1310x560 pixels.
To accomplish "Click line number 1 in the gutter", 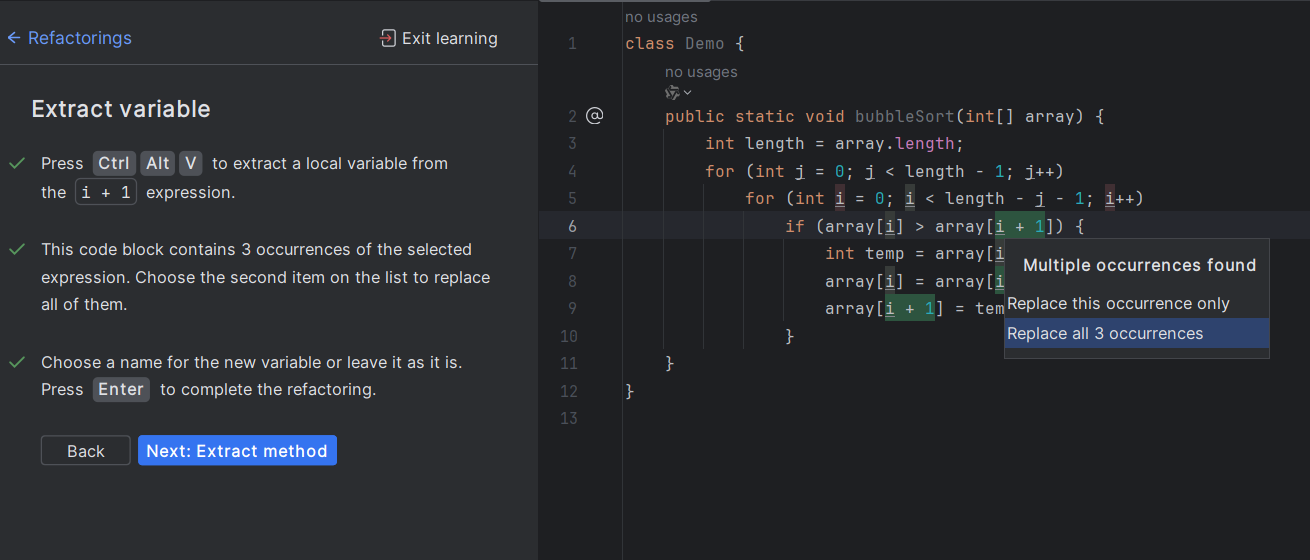I will point(572,44).
